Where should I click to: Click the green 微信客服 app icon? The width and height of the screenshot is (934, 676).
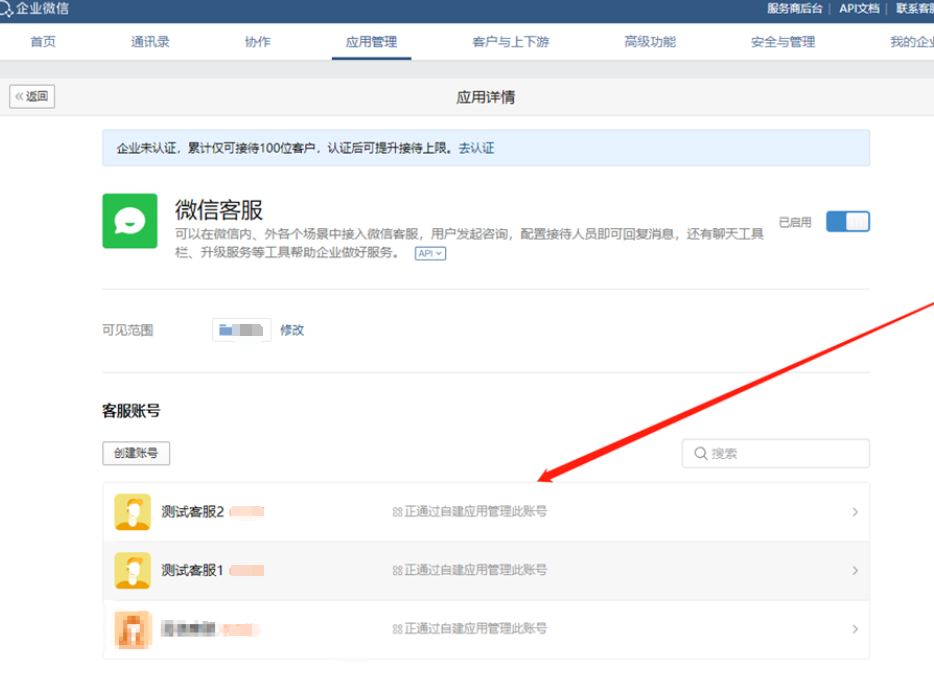pos(130,221)
